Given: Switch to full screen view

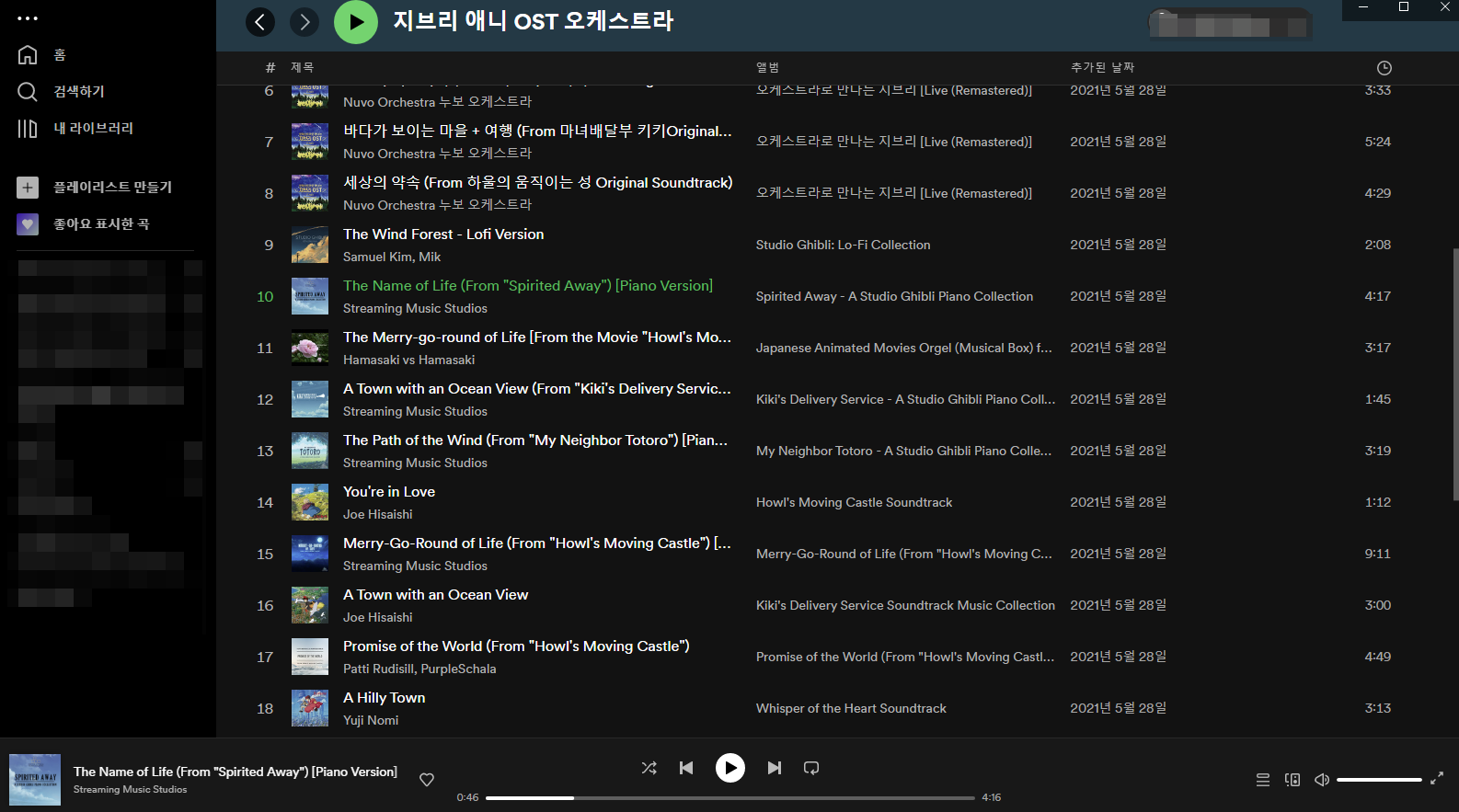Looking at the screenshot, I should tap(1437, 779).
